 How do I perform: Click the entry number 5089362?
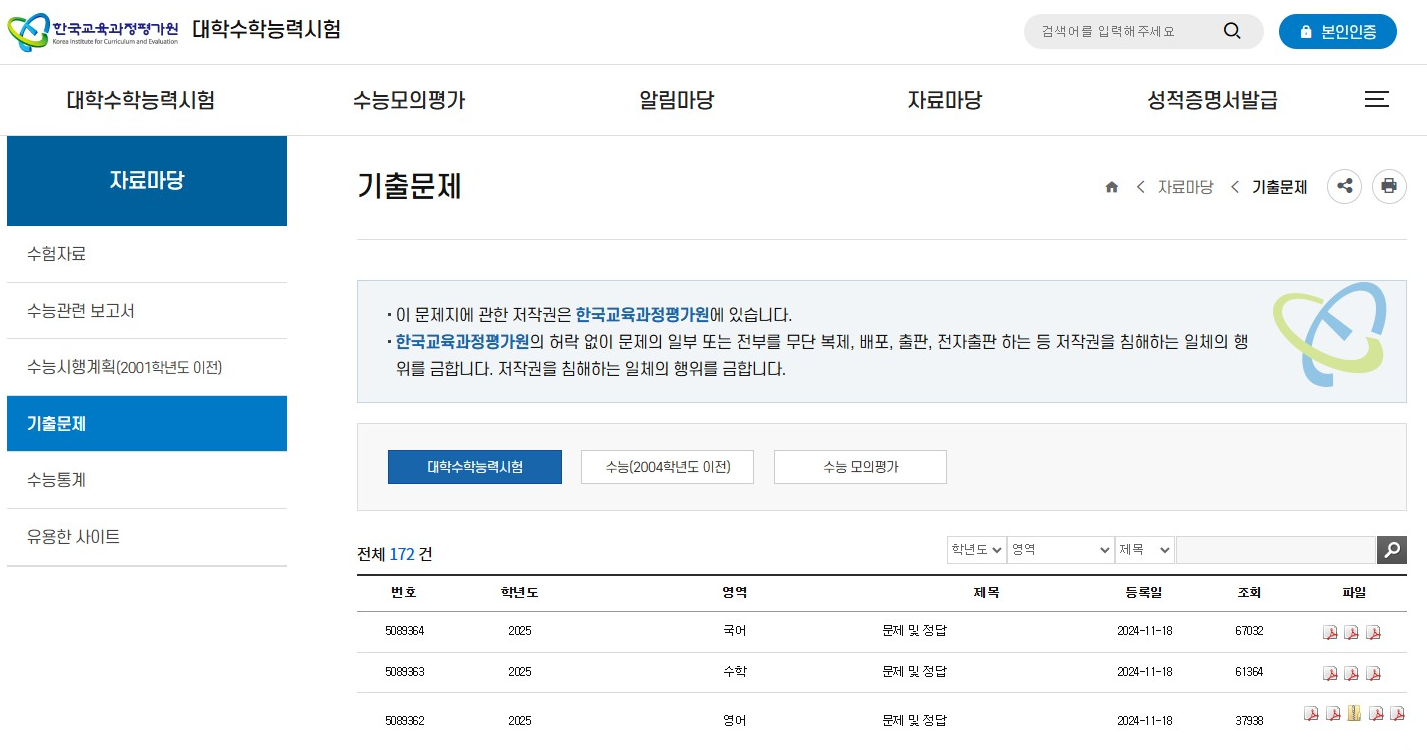(404, 721)
